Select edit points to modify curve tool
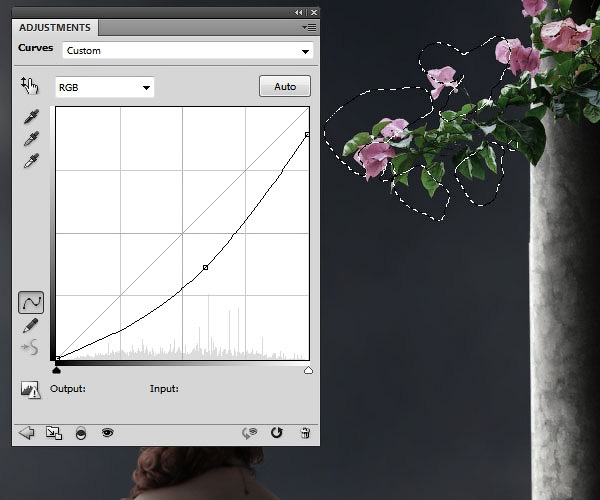600x500 pixels. click(x=31, y=303)
